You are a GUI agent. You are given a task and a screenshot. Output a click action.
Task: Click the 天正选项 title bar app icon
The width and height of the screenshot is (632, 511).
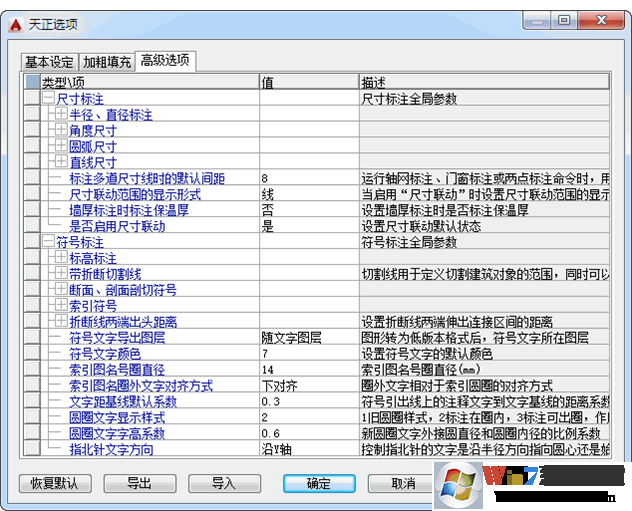pos(15,25)
